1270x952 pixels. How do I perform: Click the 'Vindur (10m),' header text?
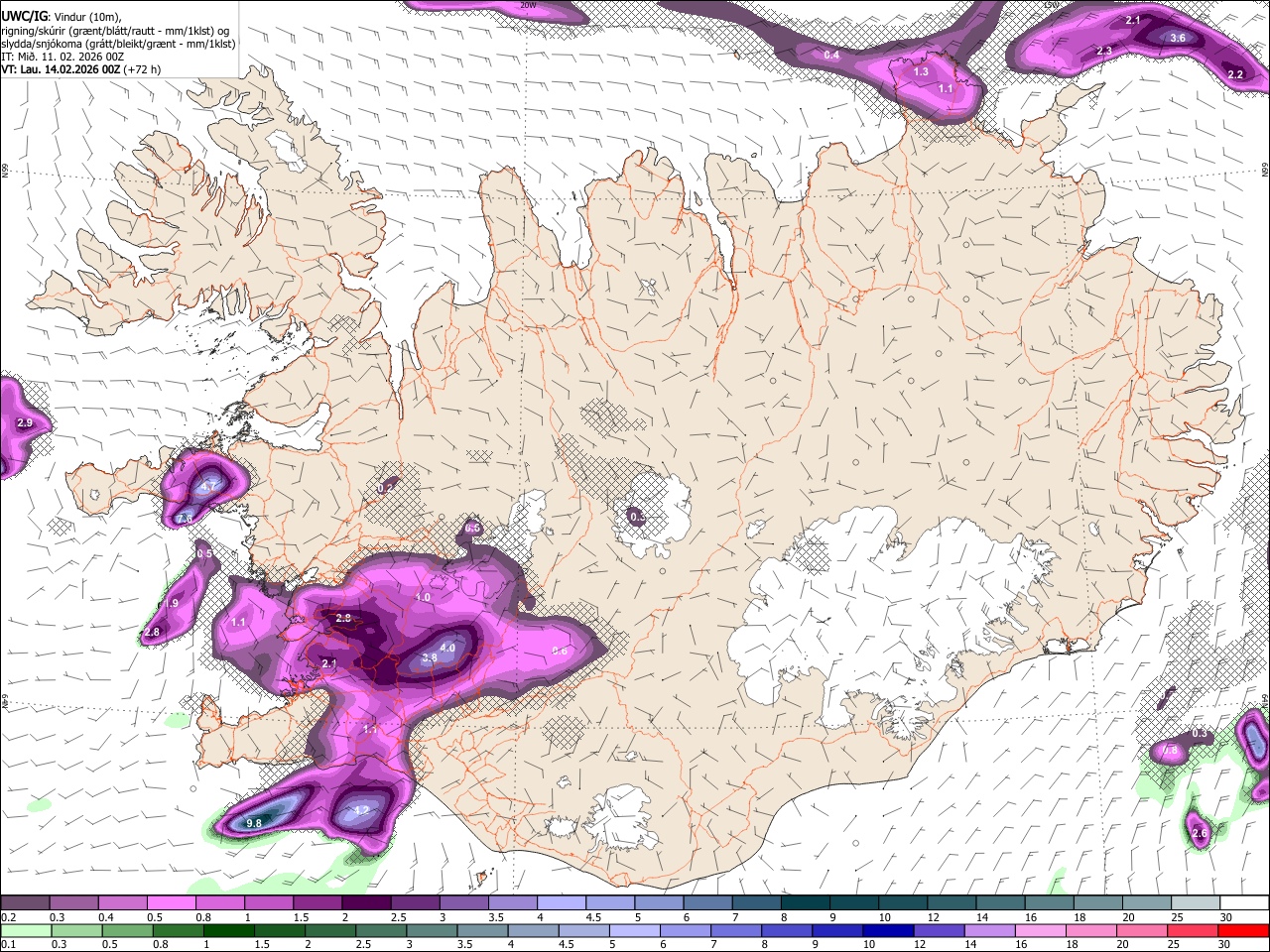(86, 17)
